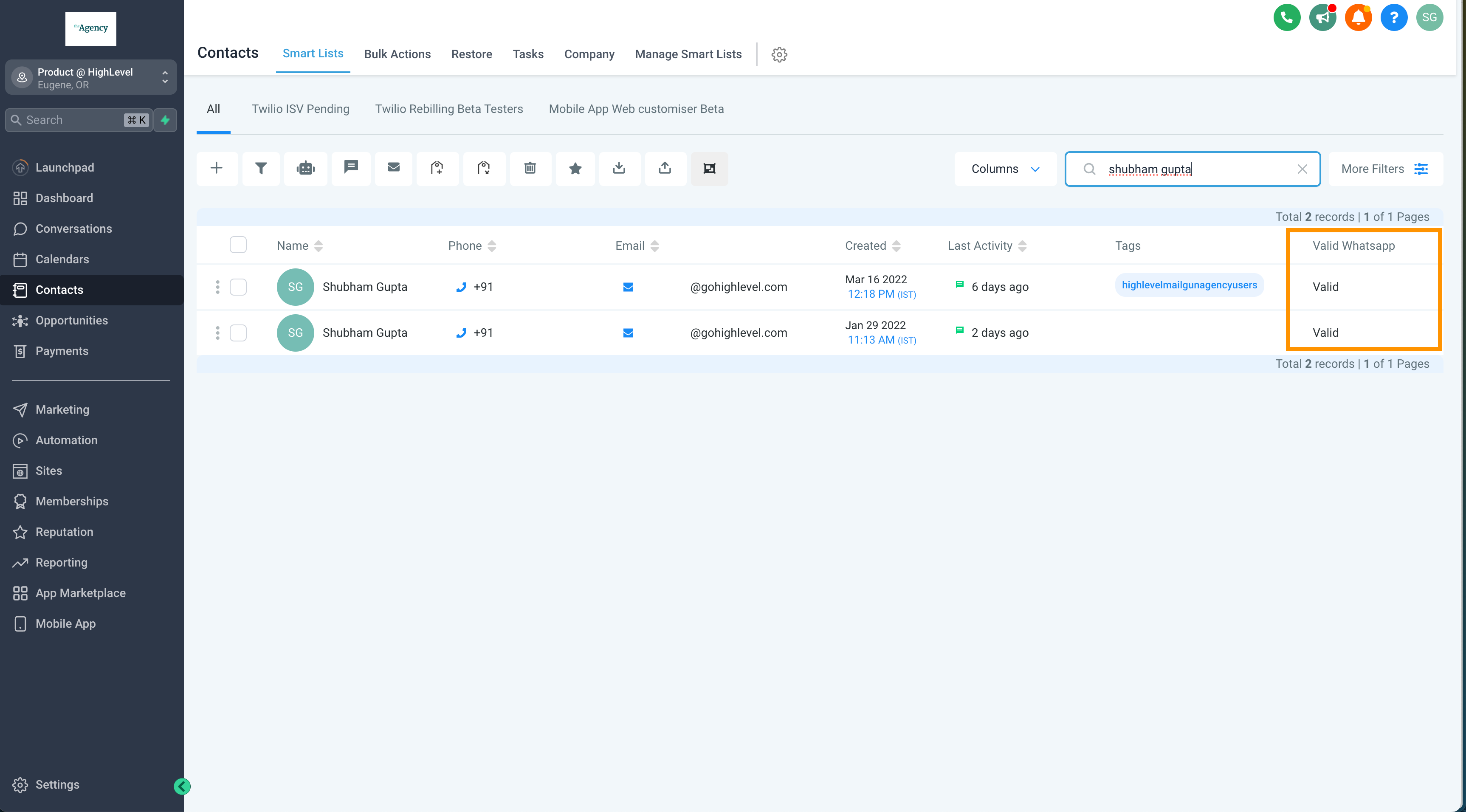
Task: Open the orange notifications bell
Action: [x=1359, y=17]
